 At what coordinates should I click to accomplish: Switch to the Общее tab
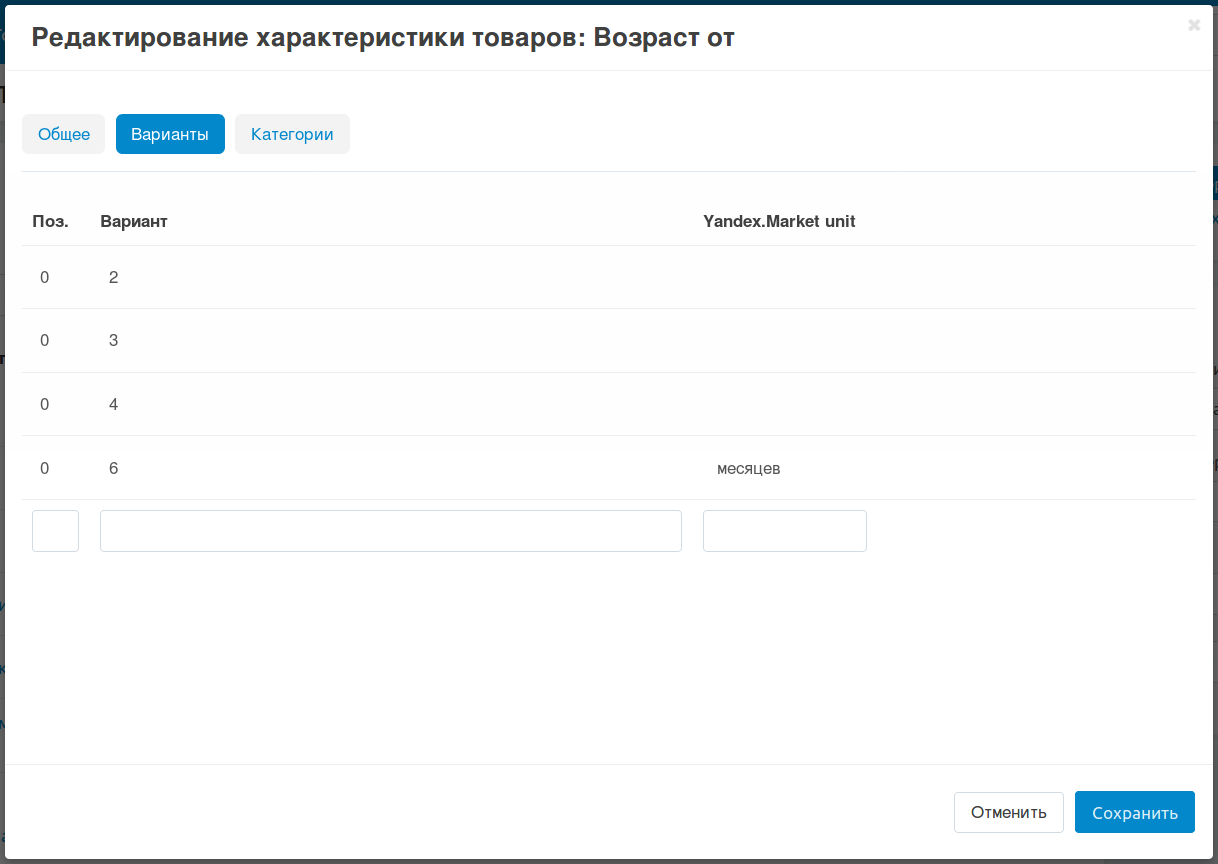pyautogui.click(x=64, y=134)
